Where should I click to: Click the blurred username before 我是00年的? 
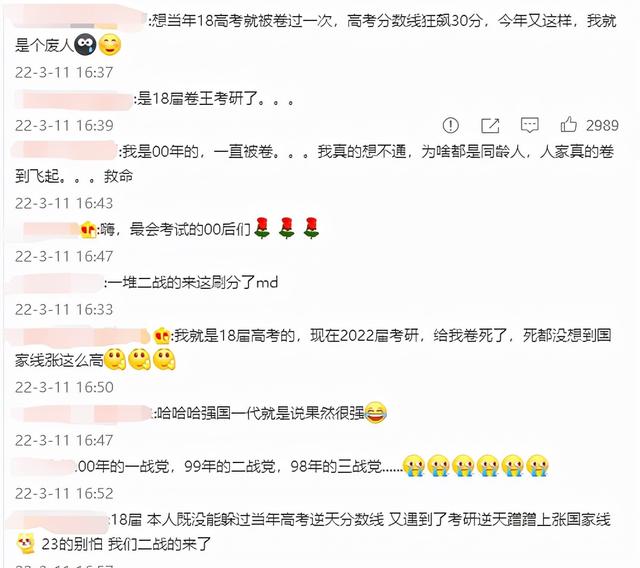pos(64,151)
